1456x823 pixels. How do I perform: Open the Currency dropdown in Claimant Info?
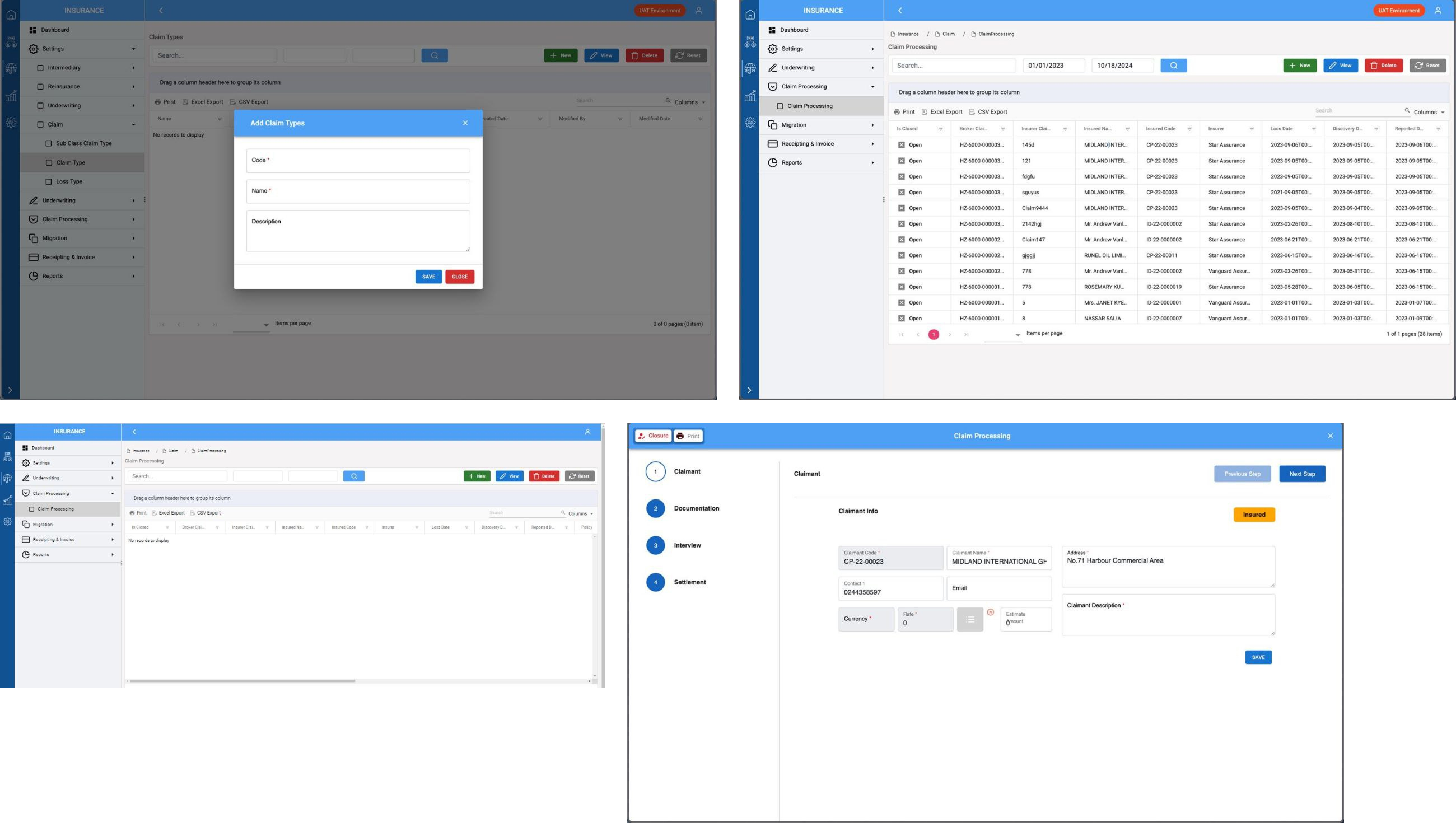click(x=866, y=619)
